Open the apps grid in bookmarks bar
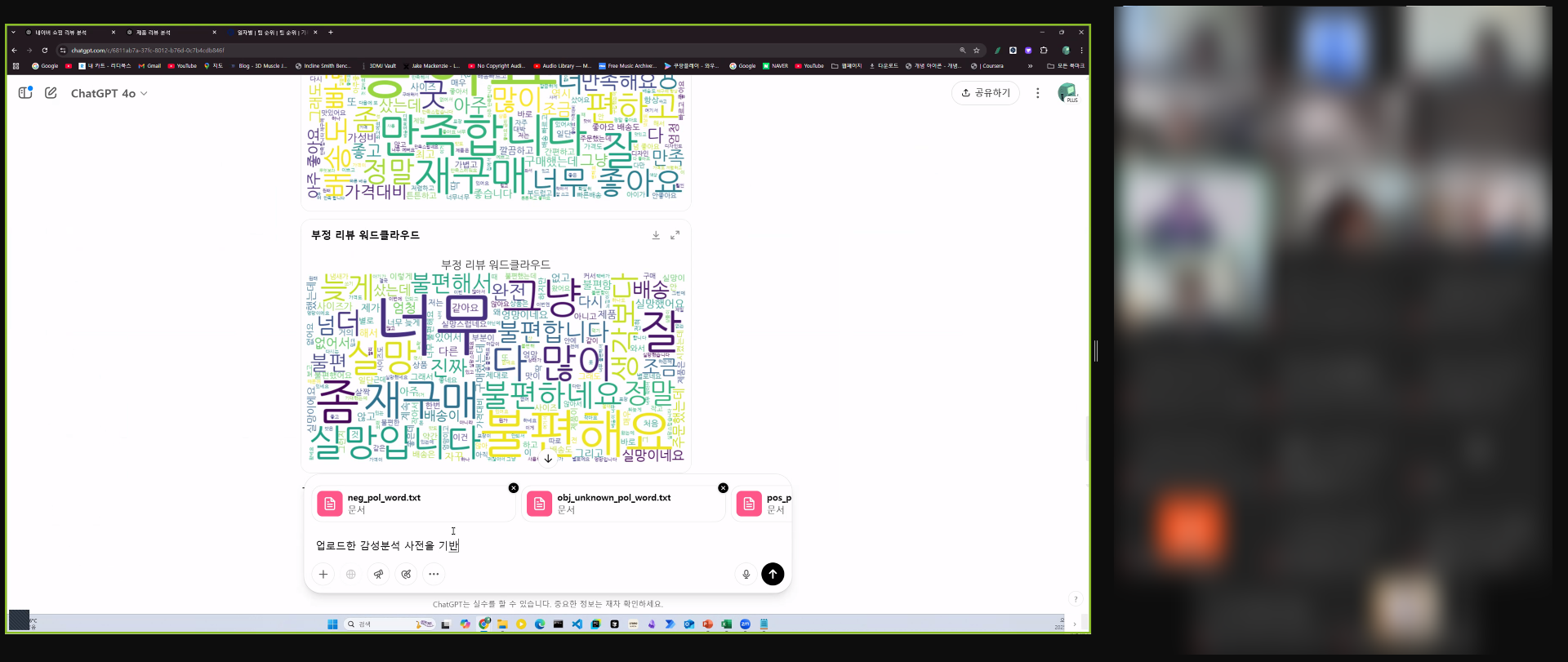Screen dimensions: 1568x662 point(16,66)
